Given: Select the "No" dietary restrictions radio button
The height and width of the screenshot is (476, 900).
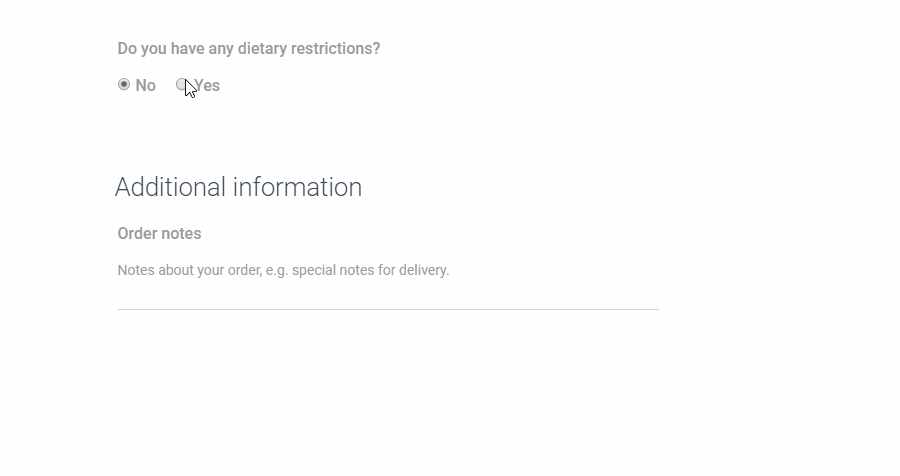Looking at the screenshot, I should point(124,85).
